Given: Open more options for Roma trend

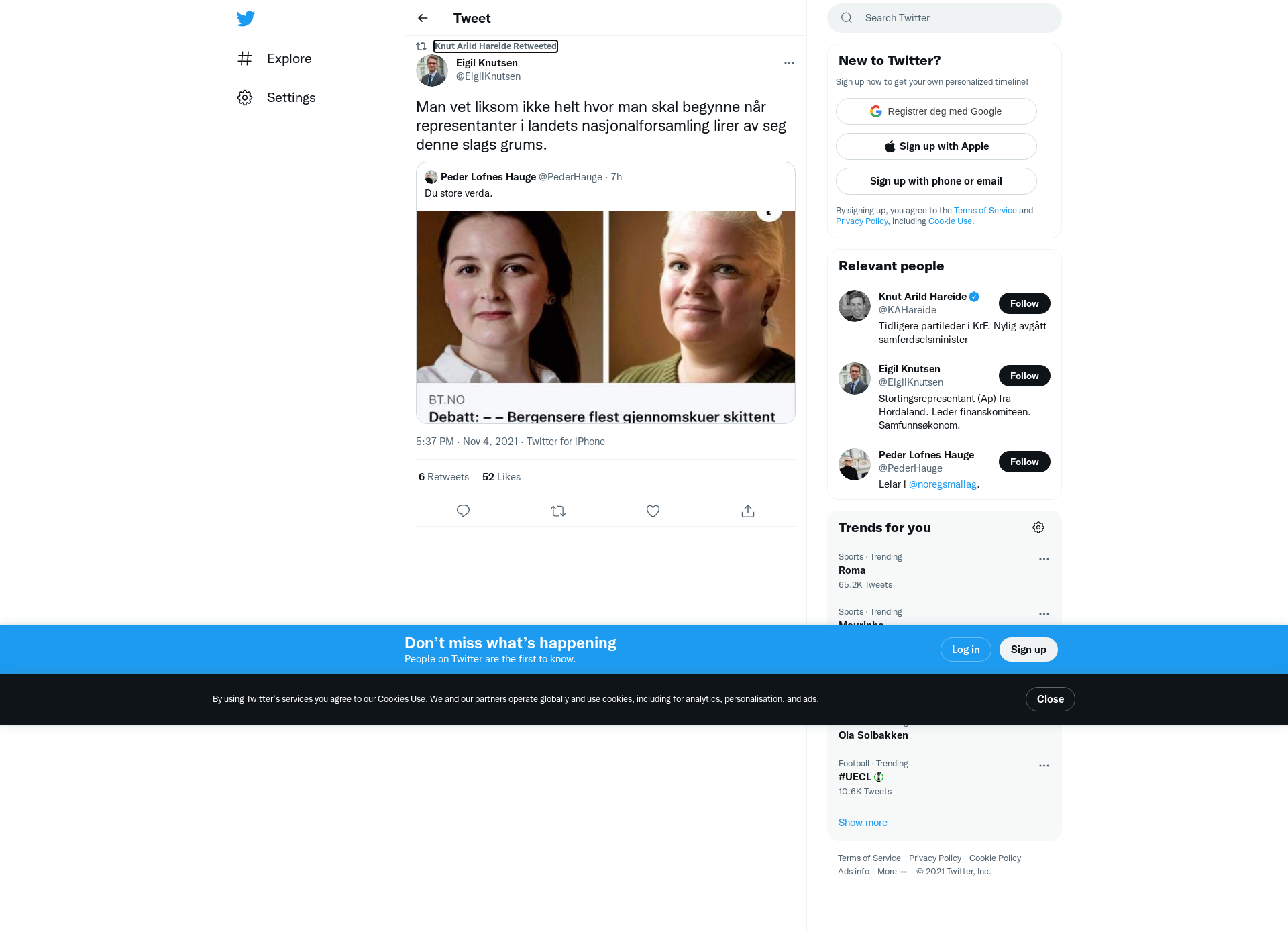Looking at the screenshot, I should tap(1044, 559).
